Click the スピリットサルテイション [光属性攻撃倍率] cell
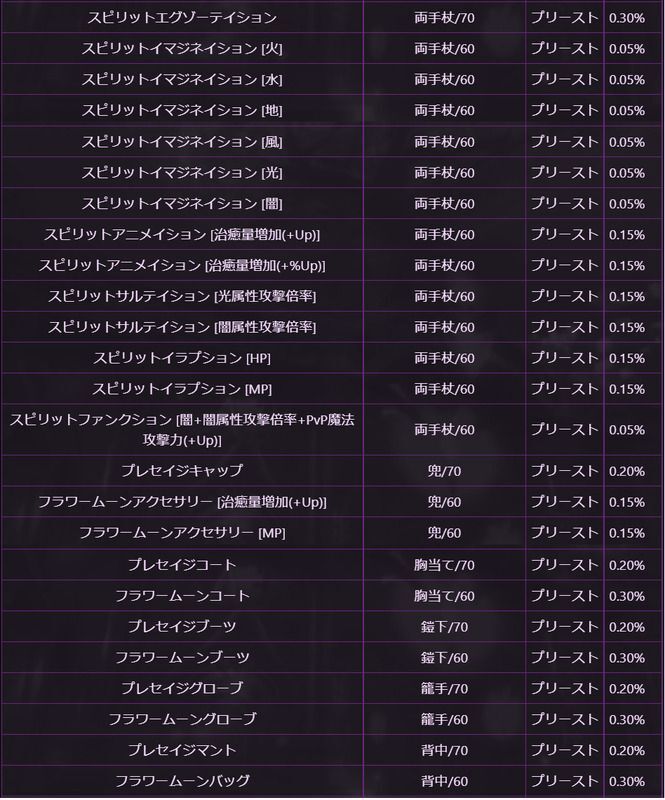Image resolution: width=665 pixels, height=800 pixels. (x=181, y=297)
